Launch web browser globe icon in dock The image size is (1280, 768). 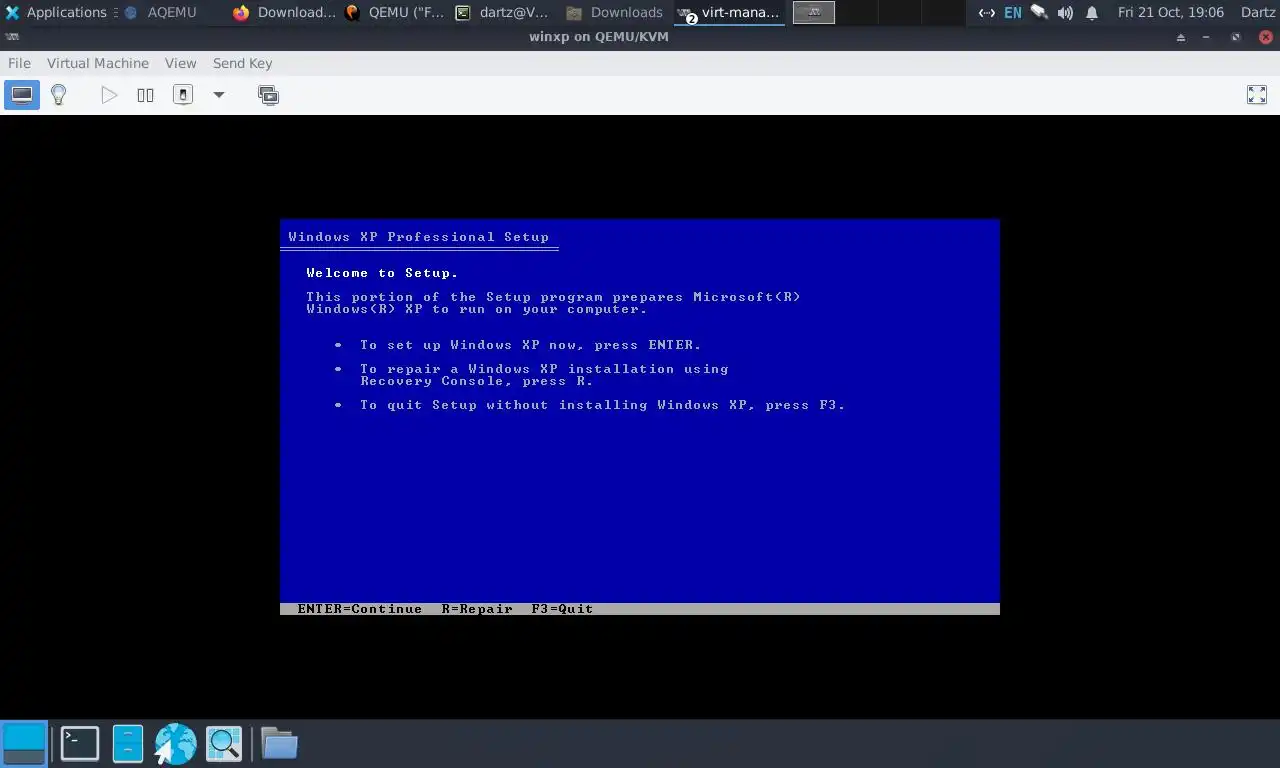[x=175, y=744]
